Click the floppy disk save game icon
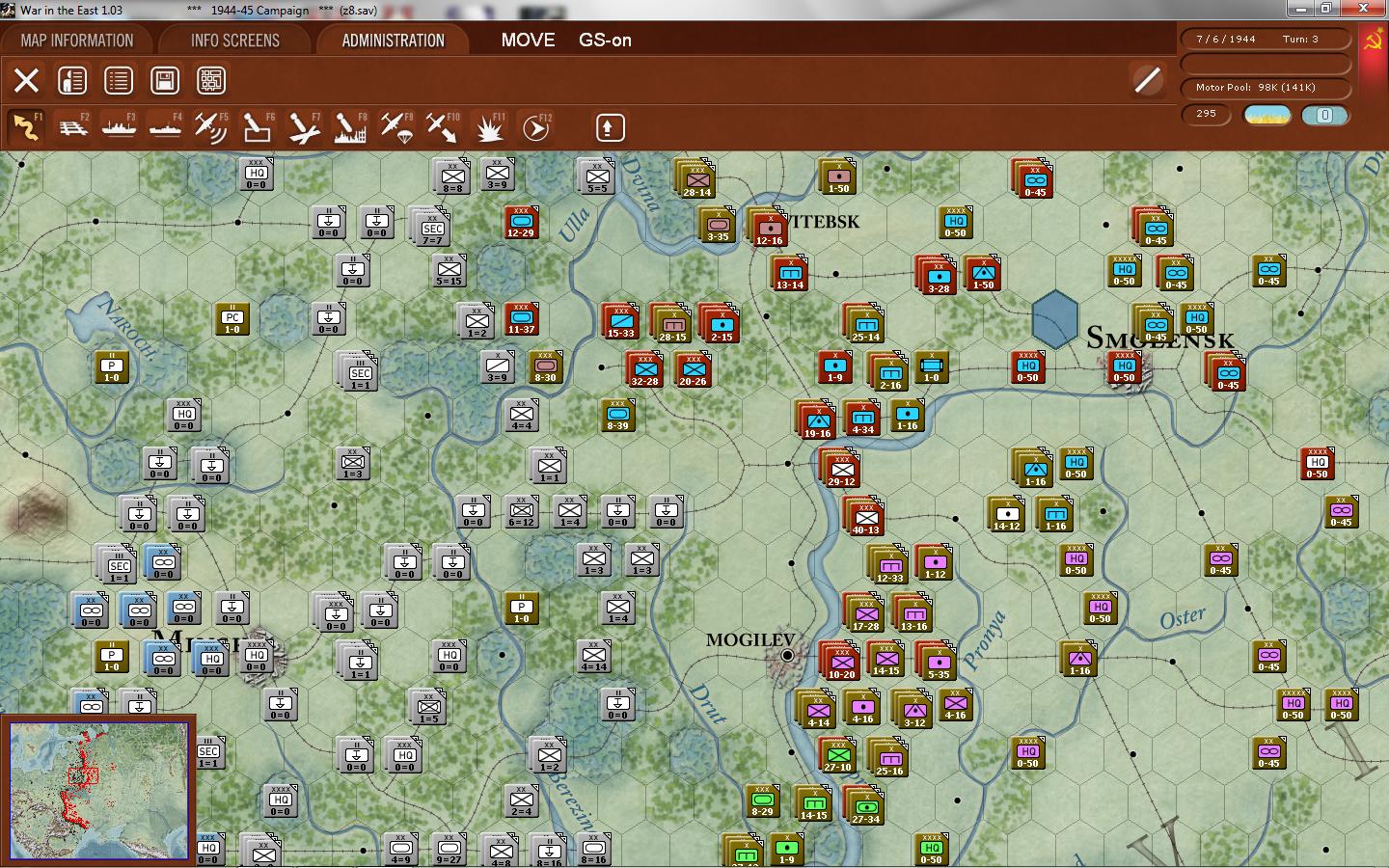The height and width of the screenshot is (868, 1389). tap(165, 80)
